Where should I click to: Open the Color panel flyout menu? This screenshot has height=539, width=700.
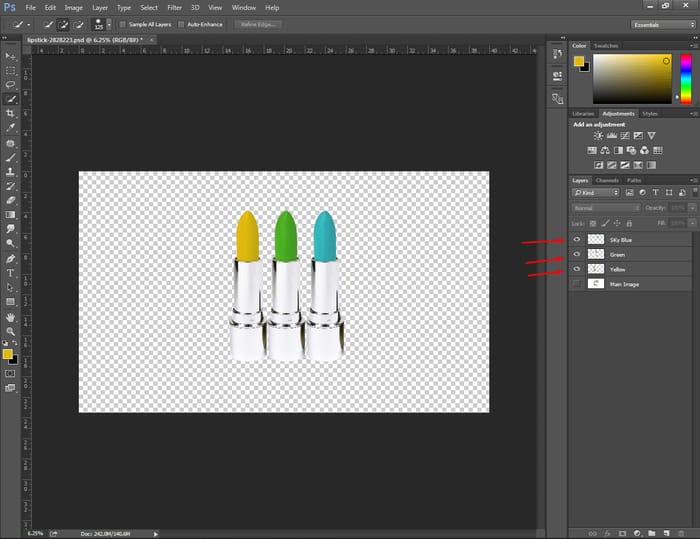694,46
